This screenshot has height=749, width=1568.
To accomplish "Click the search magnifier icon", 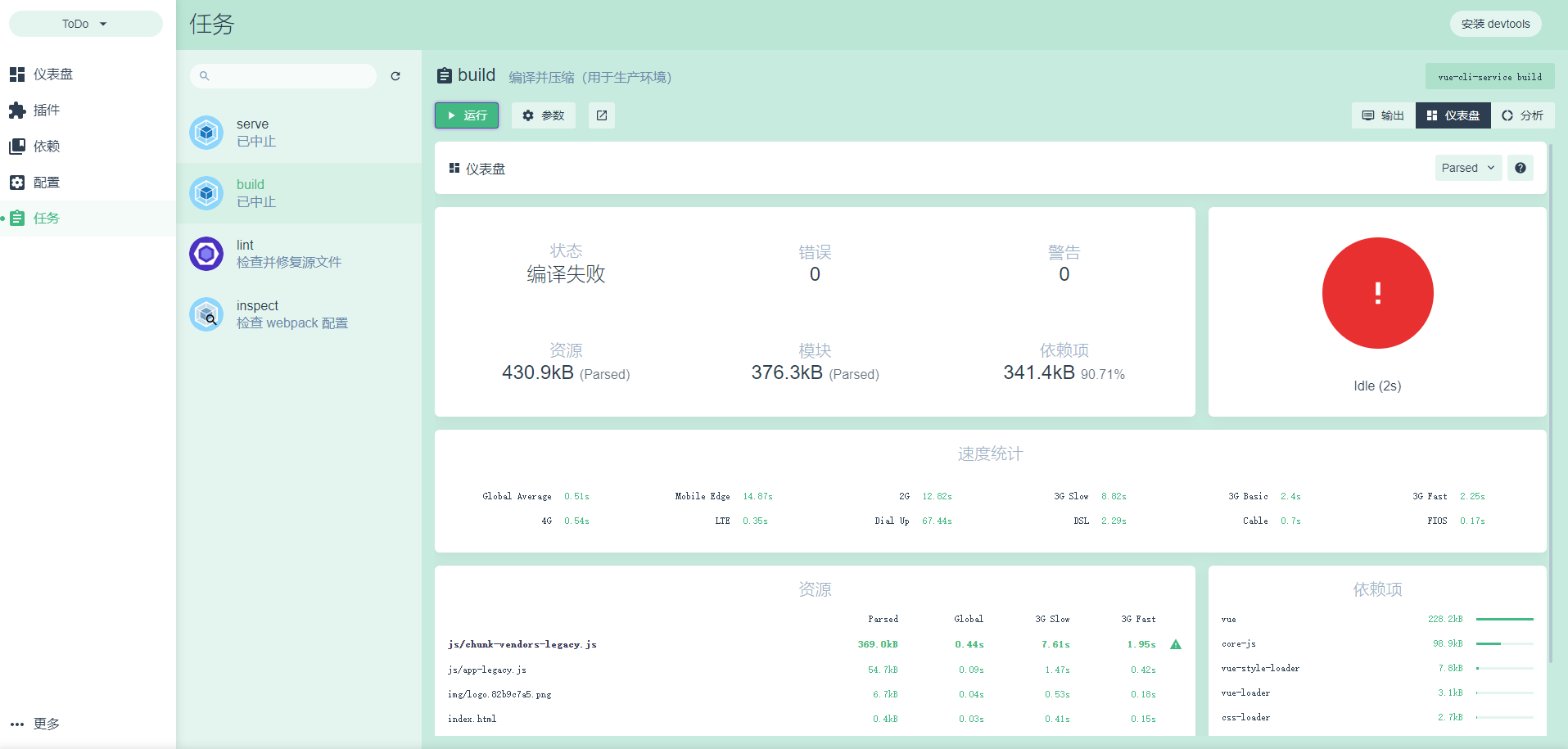I will [205, 76].
